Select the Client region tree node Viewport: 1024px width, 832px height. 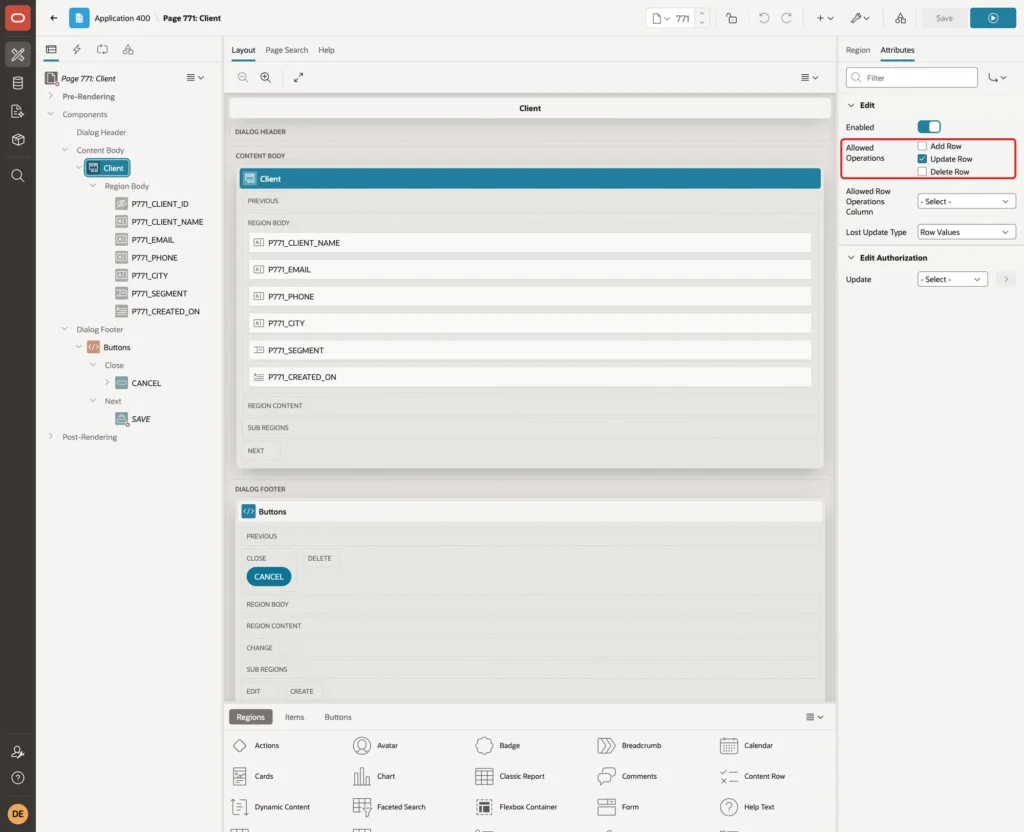click(x=107, y=168)
